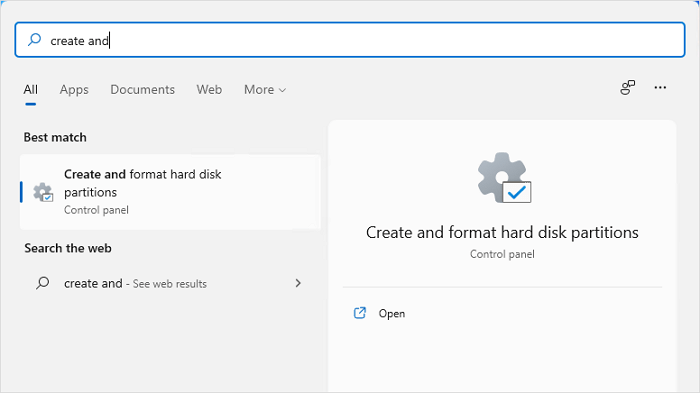700x393 pixels.
Task: Click the large gear checkmark preview icon
Action: coord(504,178)
